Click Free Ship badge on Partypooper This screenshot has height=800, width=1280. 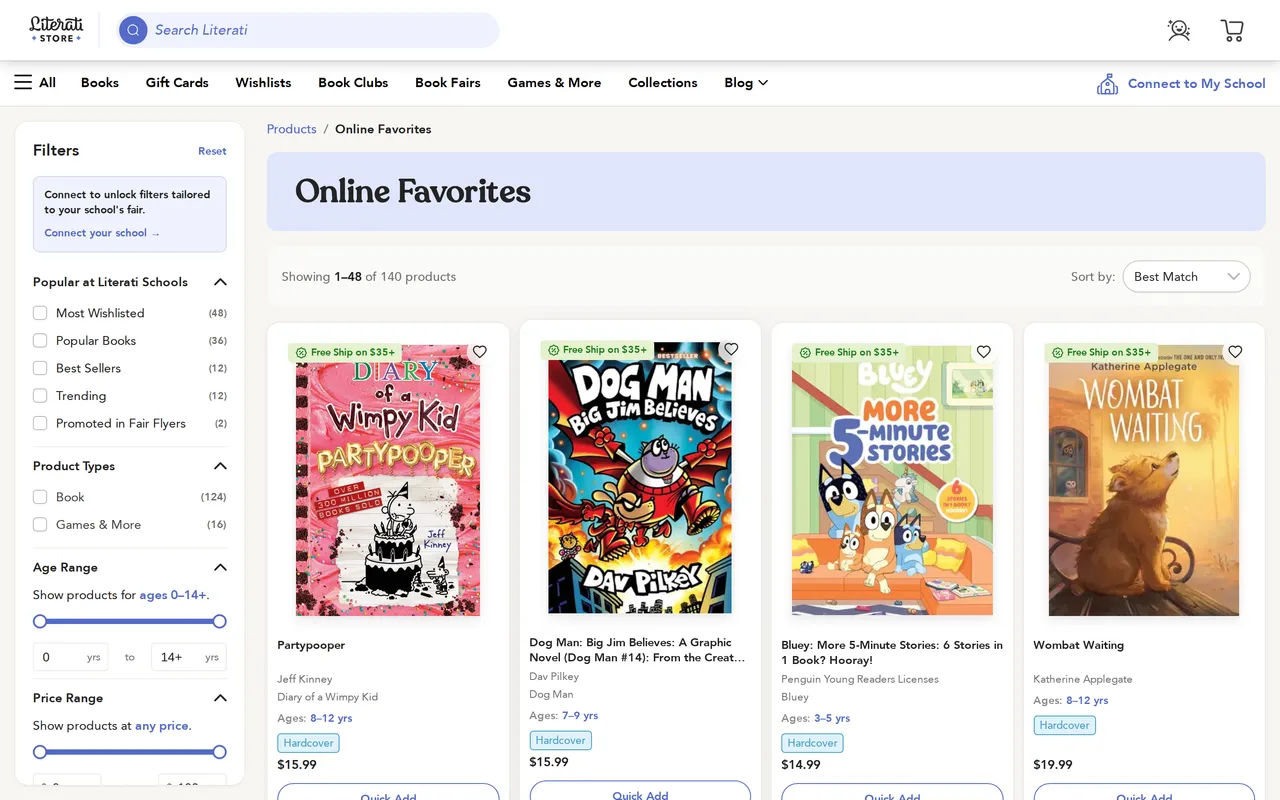345,352
